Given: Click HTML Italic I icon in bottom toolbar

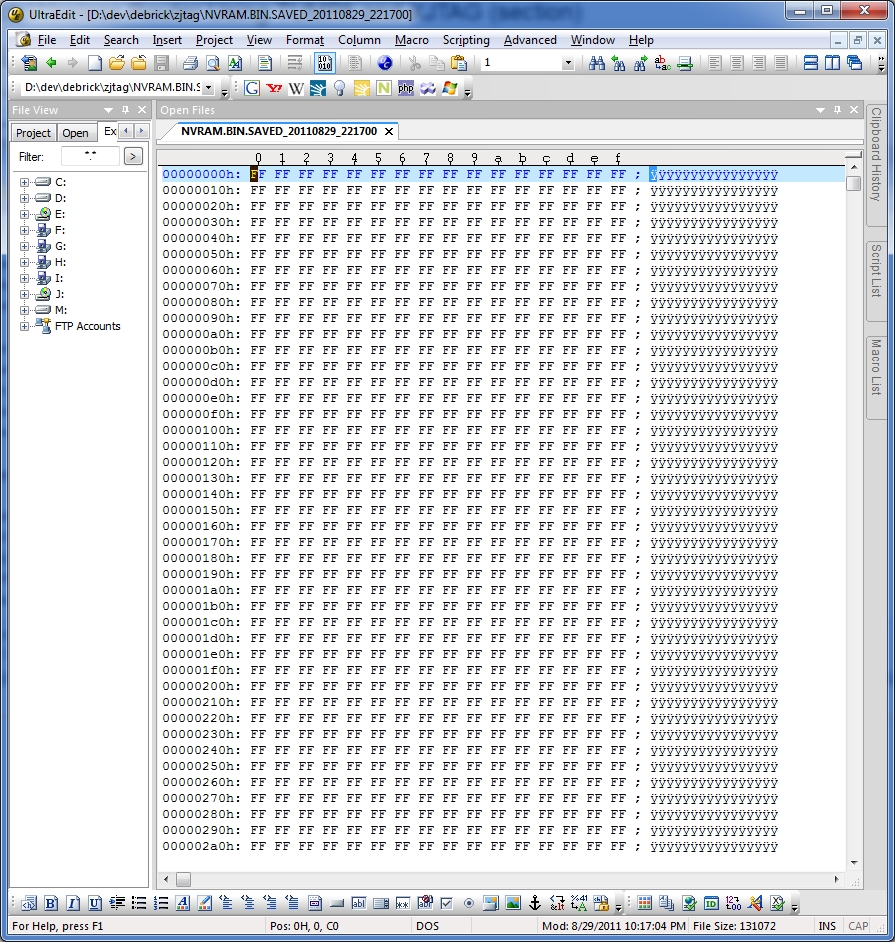Looking at the screenshot, I should point(73,904).
